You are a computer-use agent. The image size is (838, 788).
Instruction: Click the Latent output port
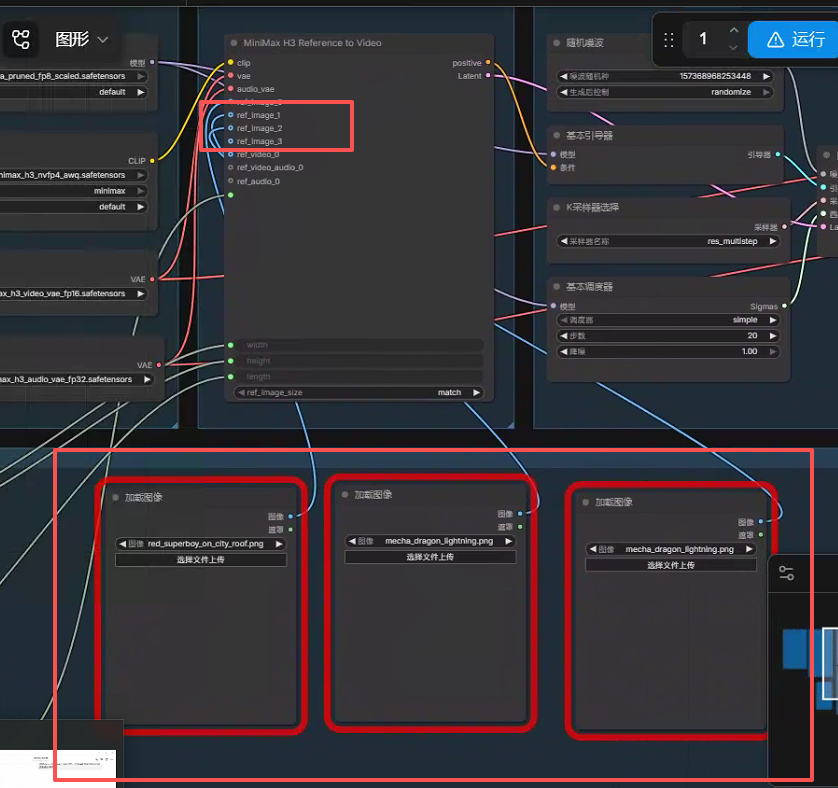pos(488,76)
